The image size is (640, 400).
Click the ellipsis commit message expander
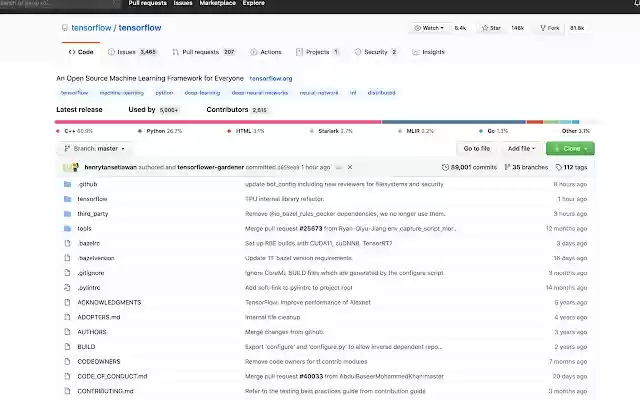[338, 167]
